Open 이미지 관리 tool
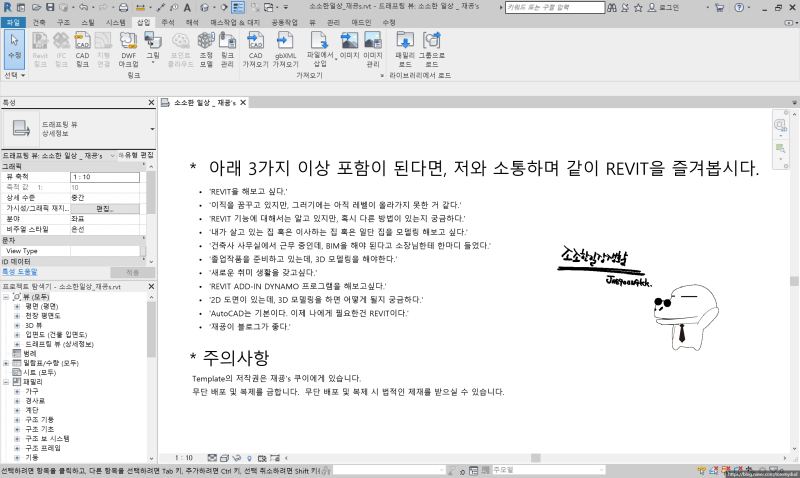 373,49
